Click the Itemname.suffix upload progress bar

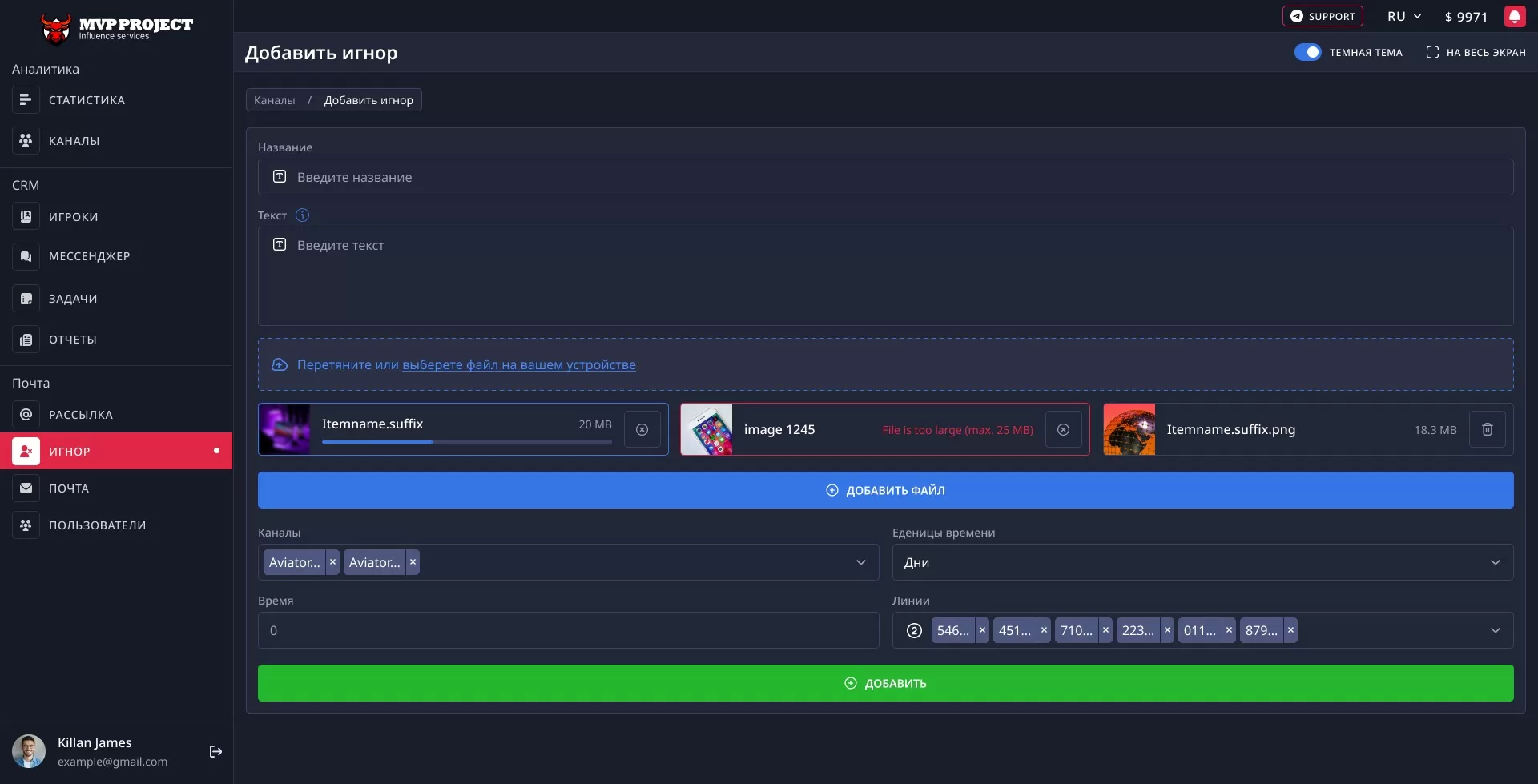tap(466, 442)
